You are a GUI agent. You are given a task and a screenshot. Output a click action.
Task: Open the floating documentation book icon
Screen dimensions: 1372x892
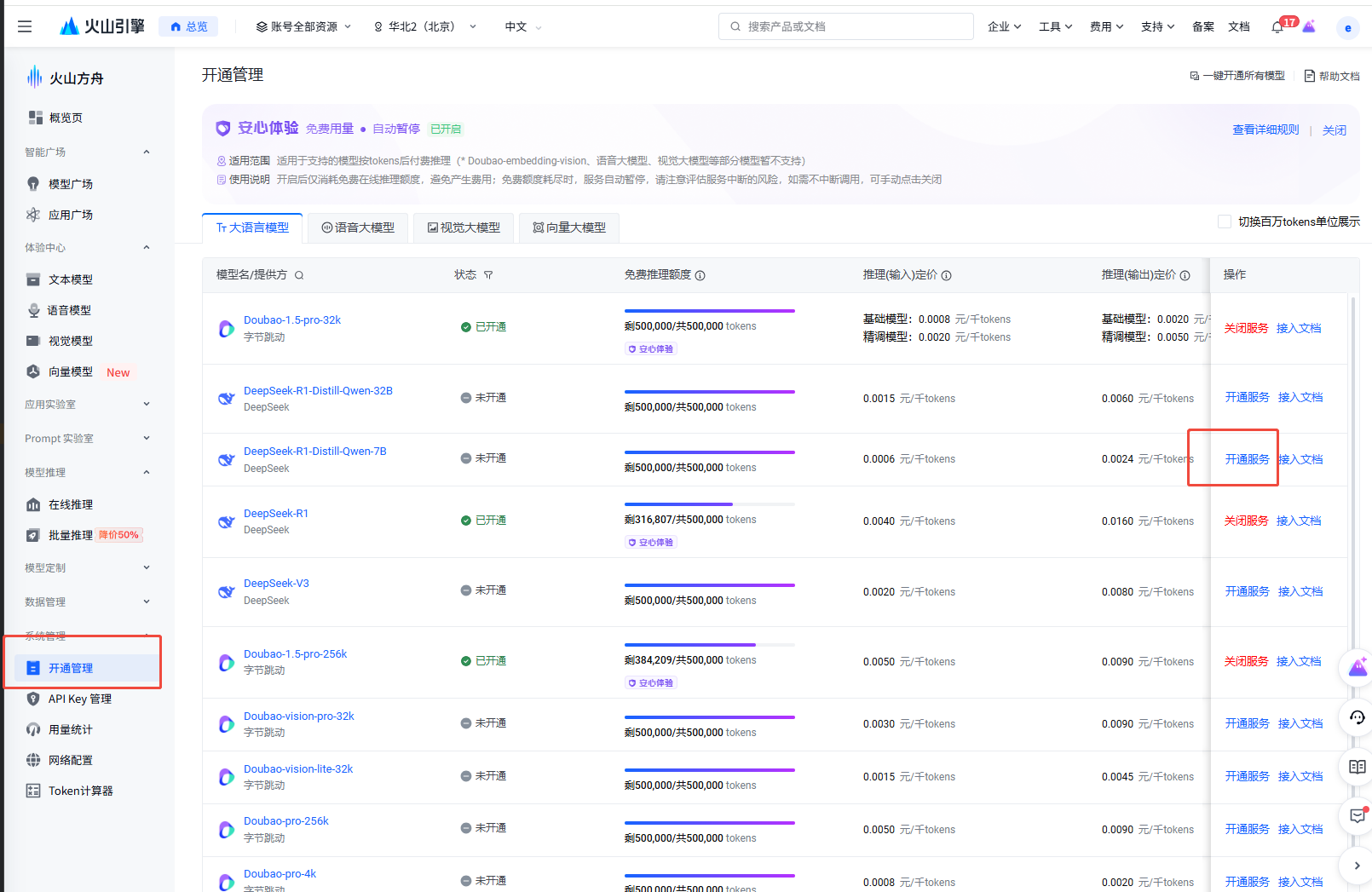[1358, 767]
